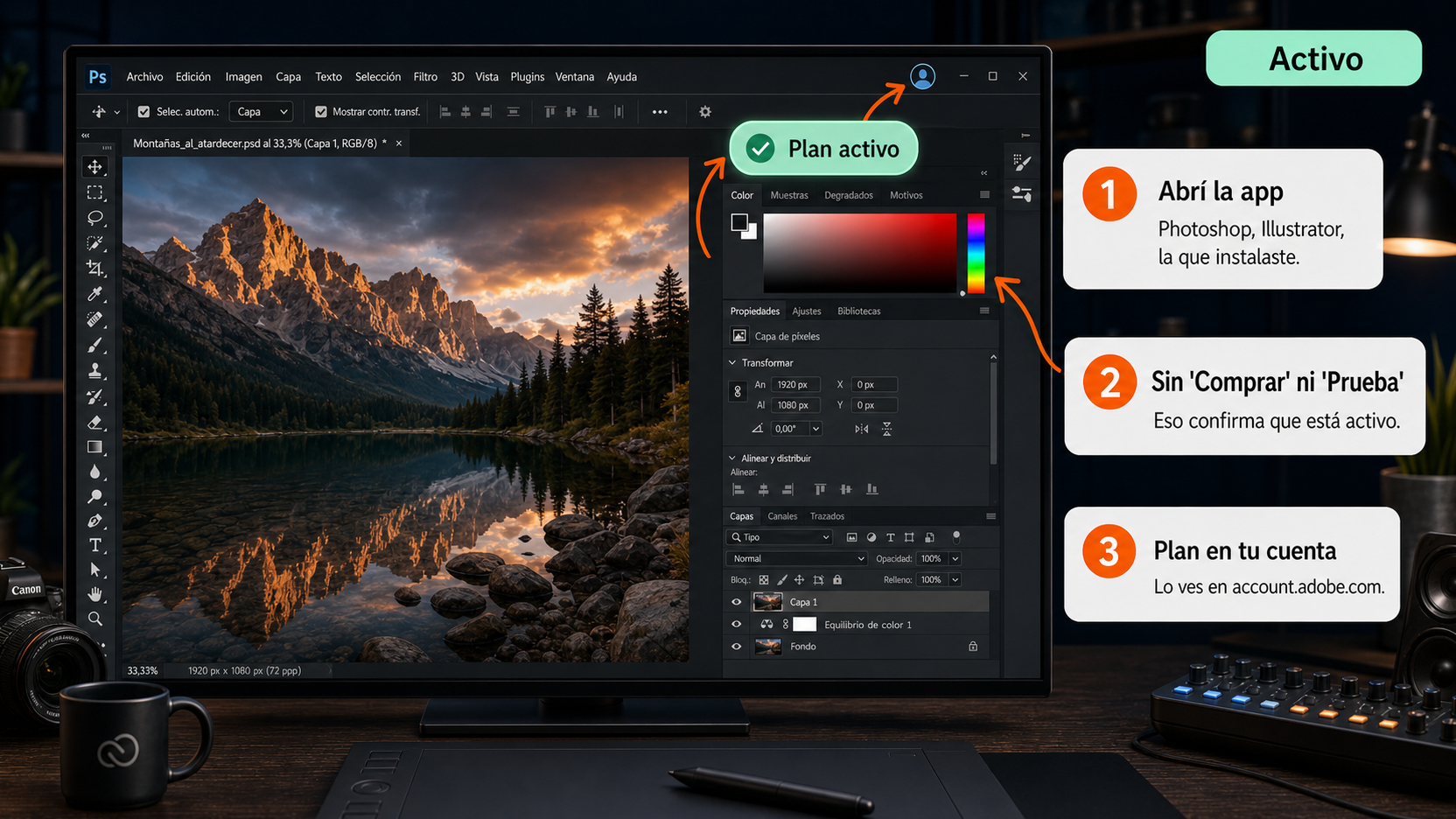The image size is (1456, 819).
Task: Select the Pen tool
Action: 95,521
